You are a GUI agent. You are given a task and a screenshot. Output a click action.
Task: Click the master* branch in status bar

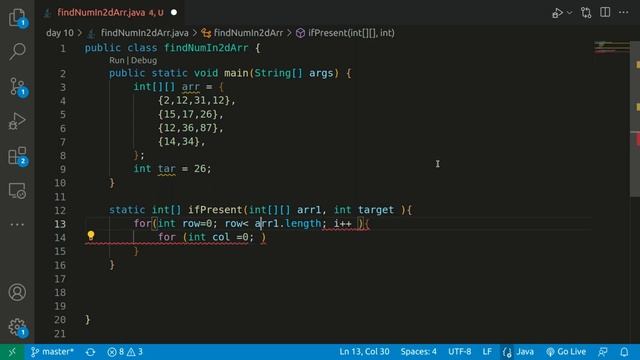[x=52, y=351]
